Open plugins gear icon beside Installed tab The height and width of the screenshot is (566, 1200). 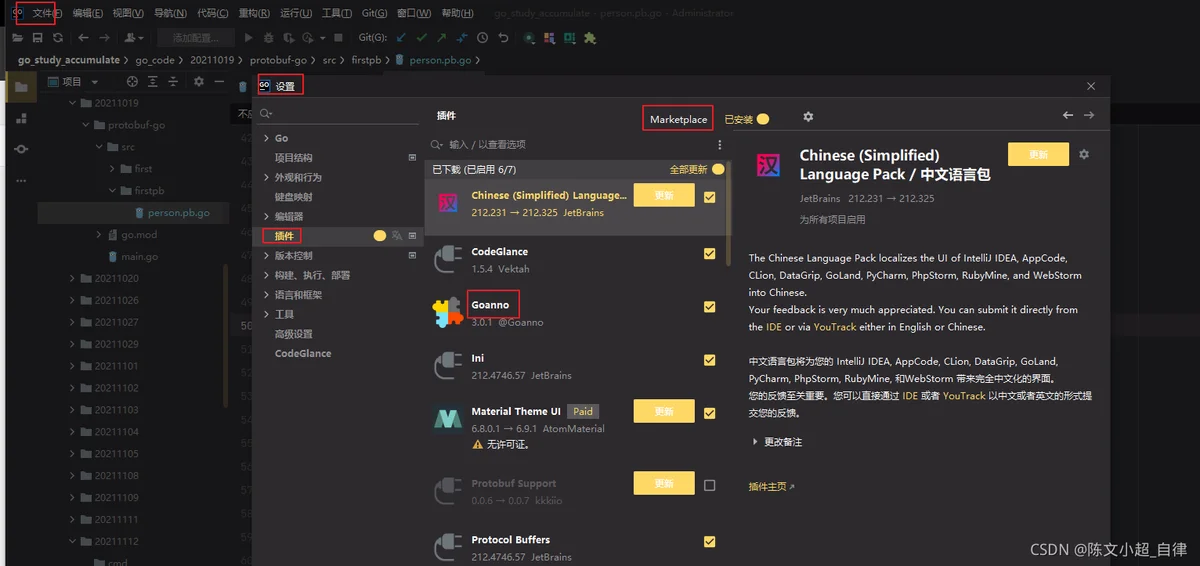808,118
